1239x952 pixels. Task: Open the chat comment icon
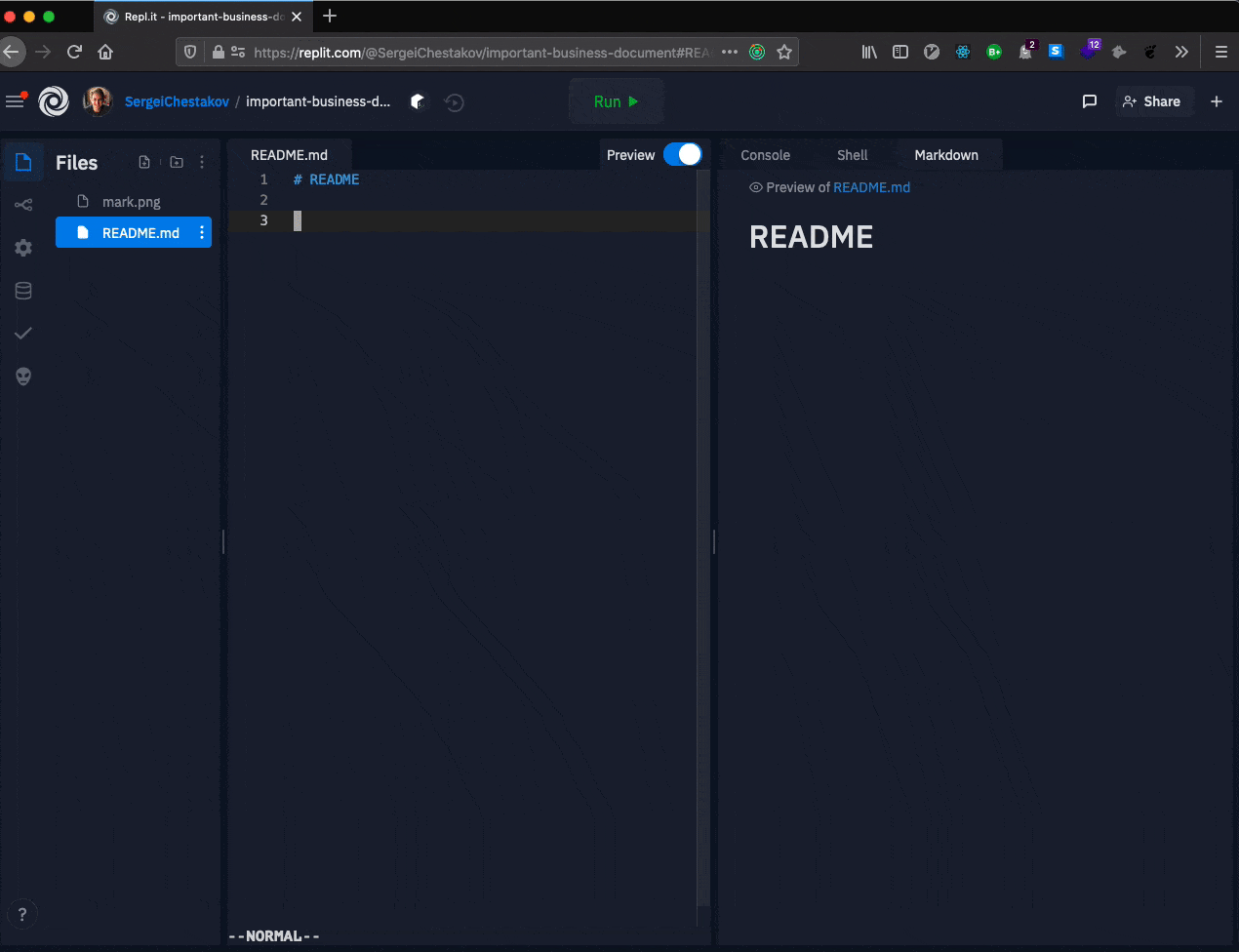[1090, 101]
